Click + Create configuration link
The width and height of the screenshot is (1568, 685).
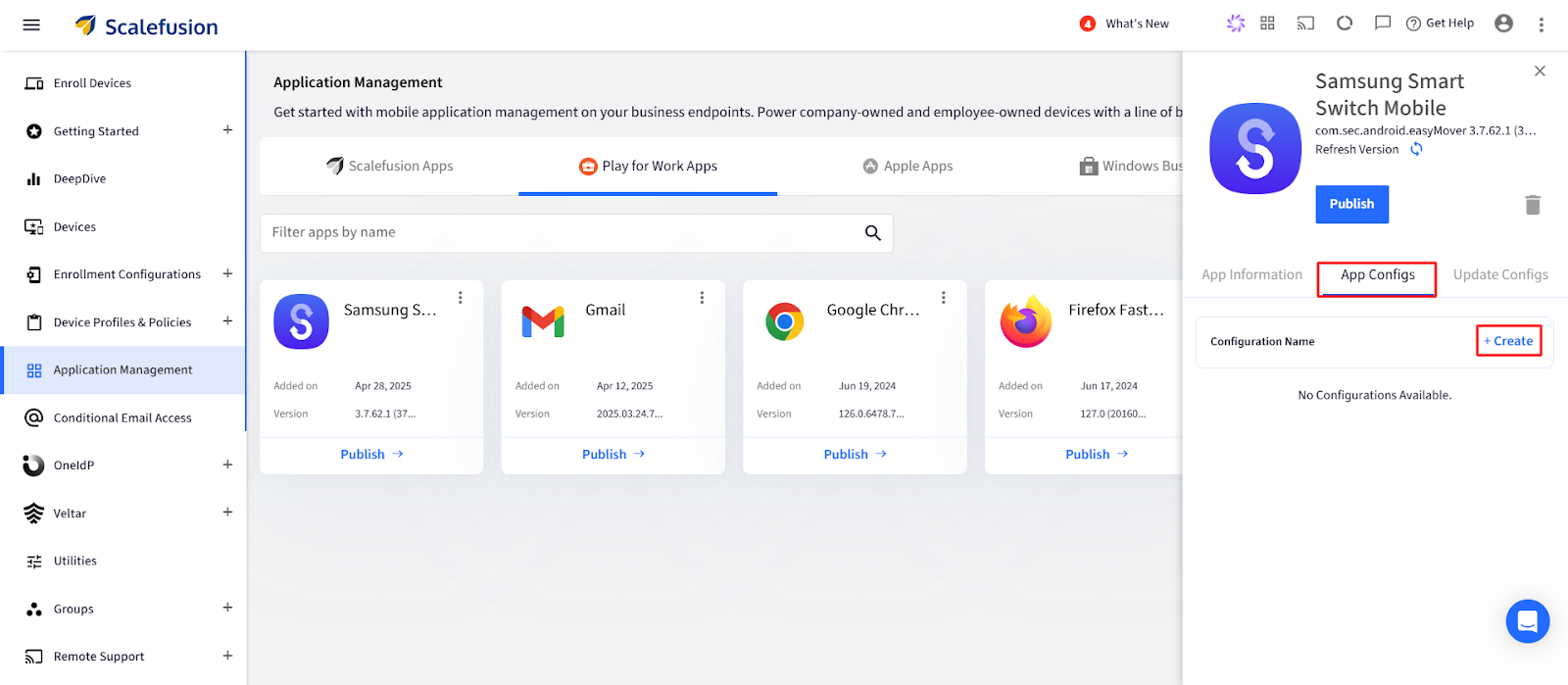pyautogui.click(x=1508, y=341)
